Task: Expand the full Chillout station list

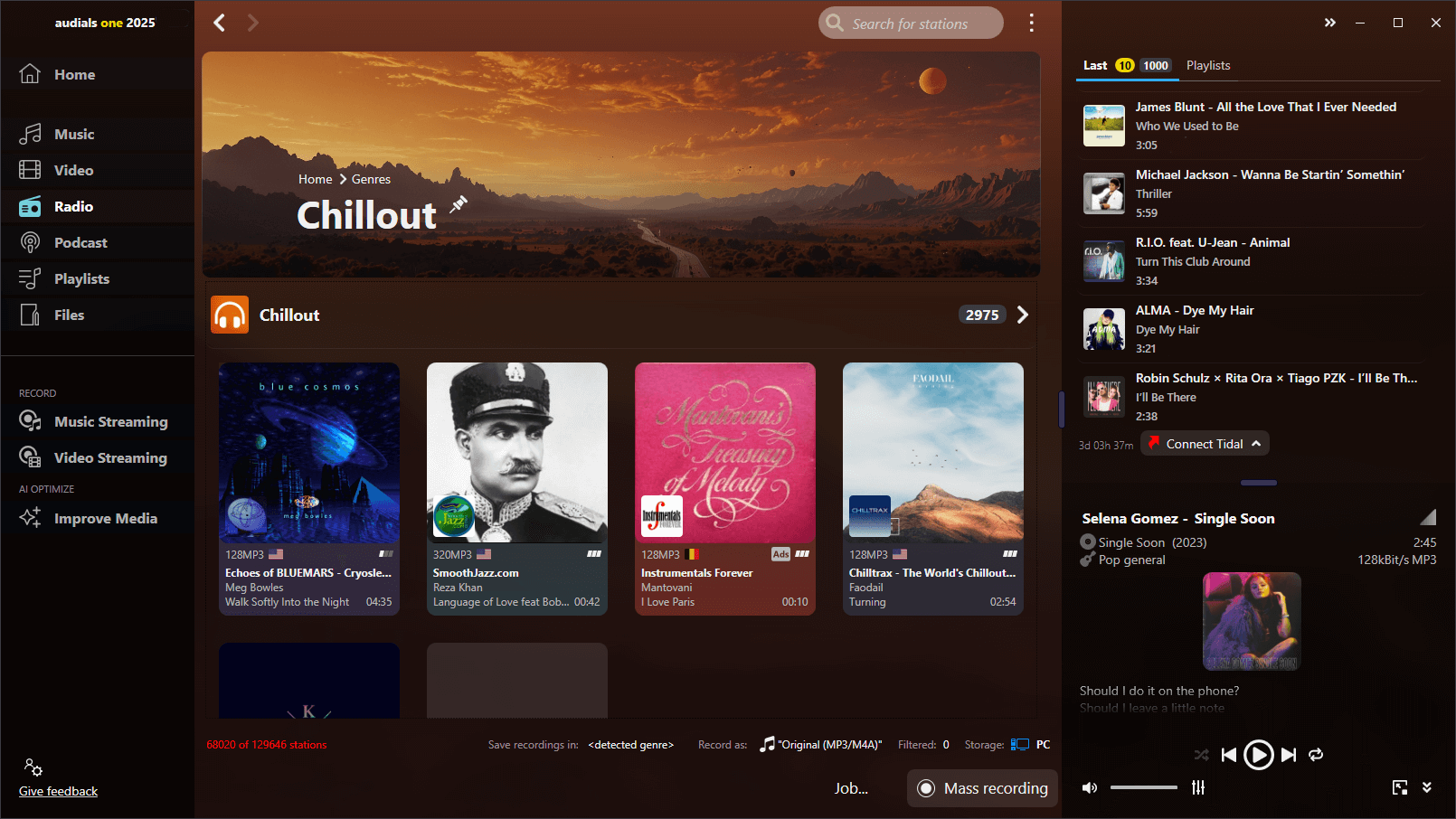Action: tap(1023, 315)
